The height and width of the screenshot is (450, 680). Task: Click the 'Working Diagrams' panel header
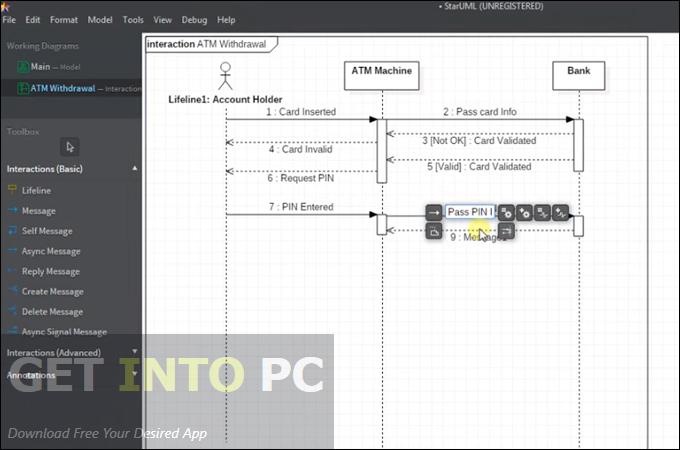pos(42,46)
